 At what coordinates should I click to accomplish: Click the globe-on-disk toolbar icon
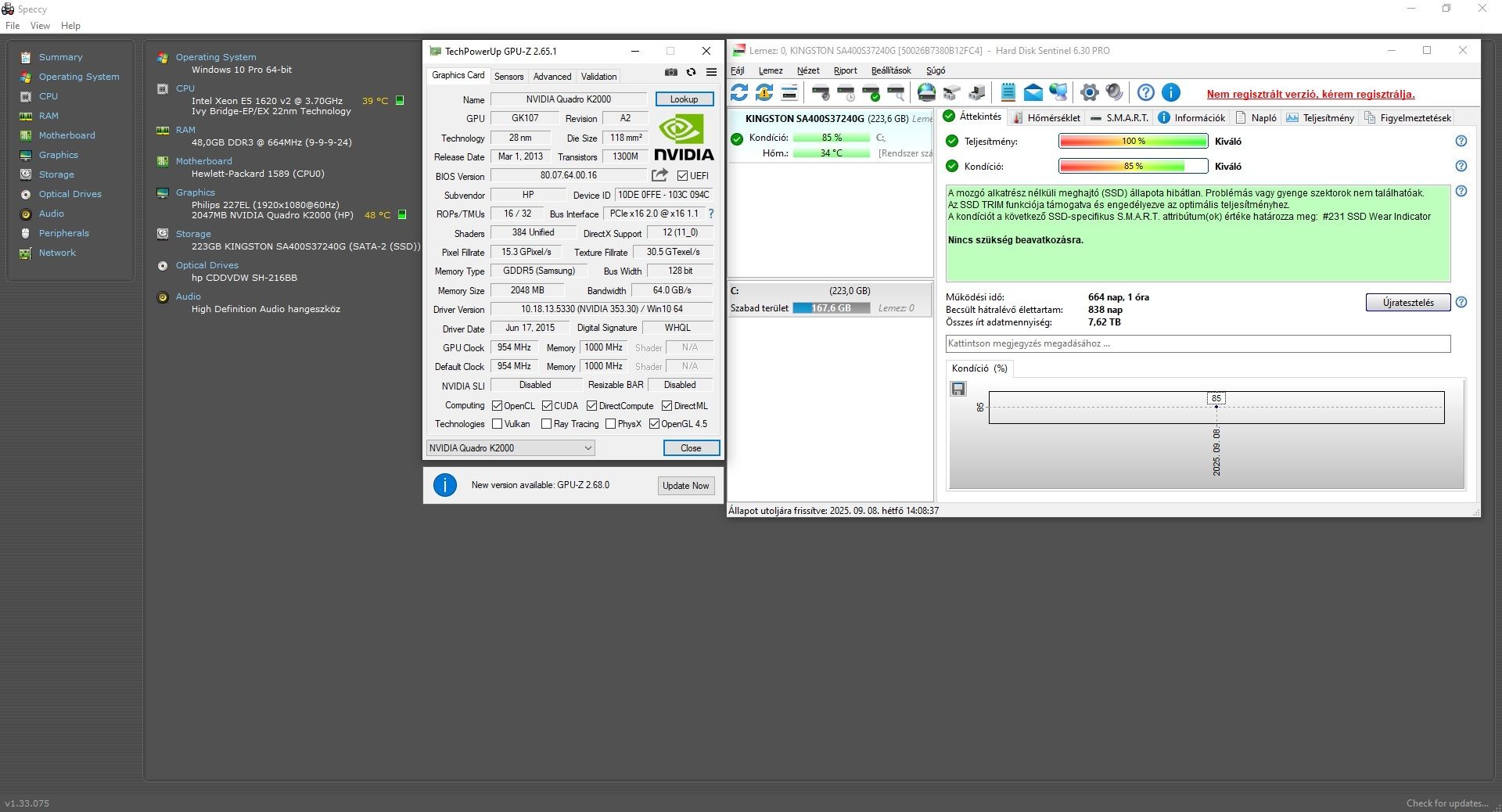[x=926, y=93]
